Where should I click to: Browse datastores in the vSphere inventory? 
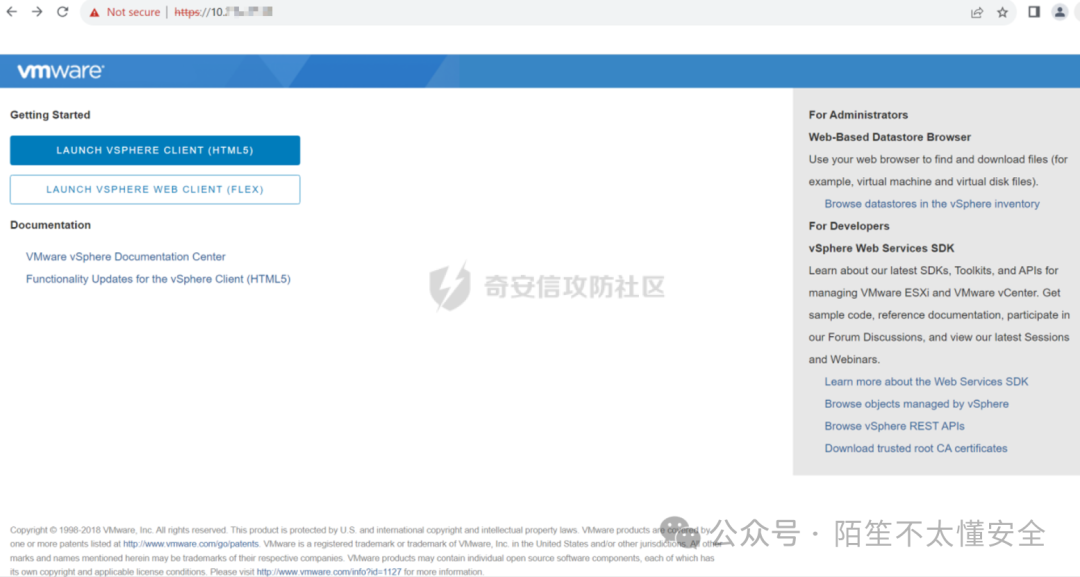point(932,204)
